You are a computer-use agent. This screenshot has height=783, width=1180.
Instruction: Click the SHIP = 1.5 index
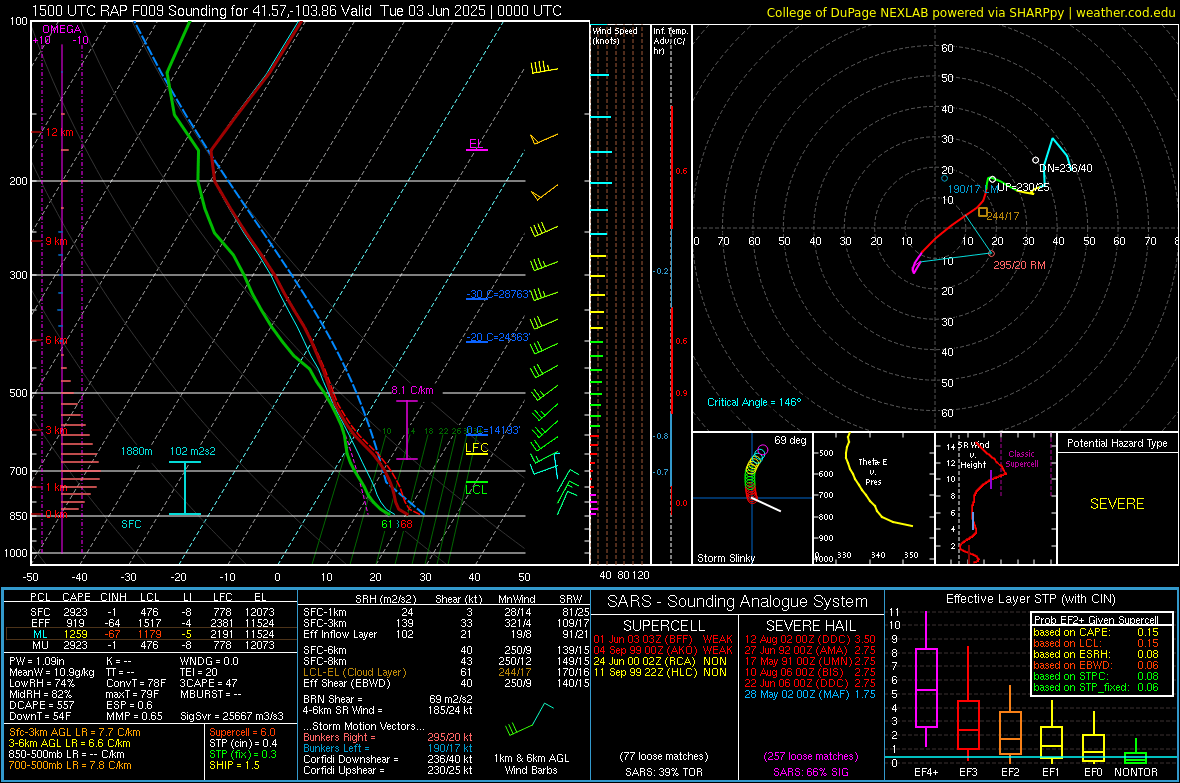click(234, 765)
